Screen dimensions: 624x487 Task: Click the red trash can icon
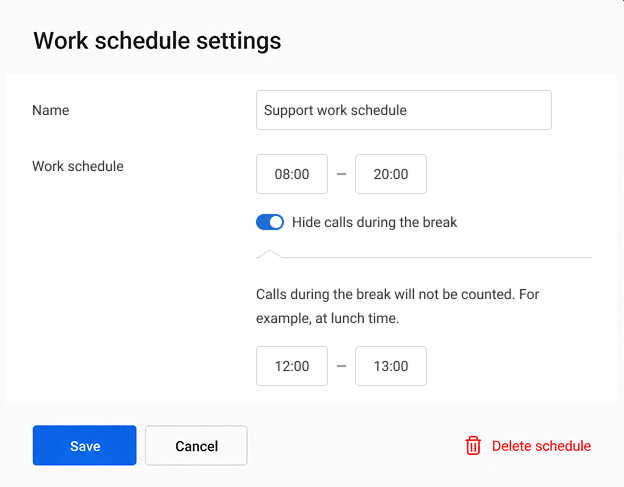[x=473, y=446]
